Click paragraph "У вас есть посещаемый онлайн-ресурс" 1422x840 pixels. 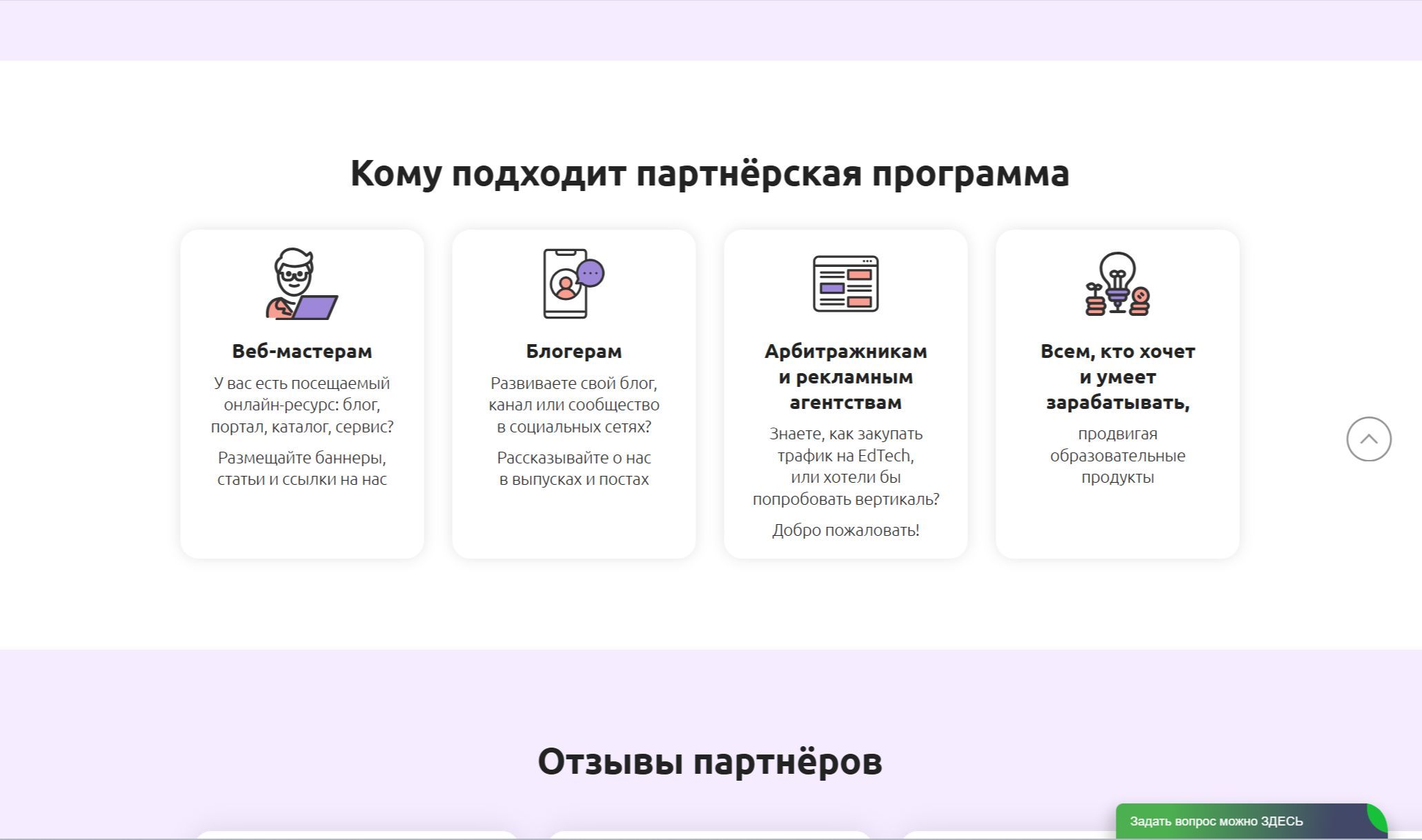point(302,405)
